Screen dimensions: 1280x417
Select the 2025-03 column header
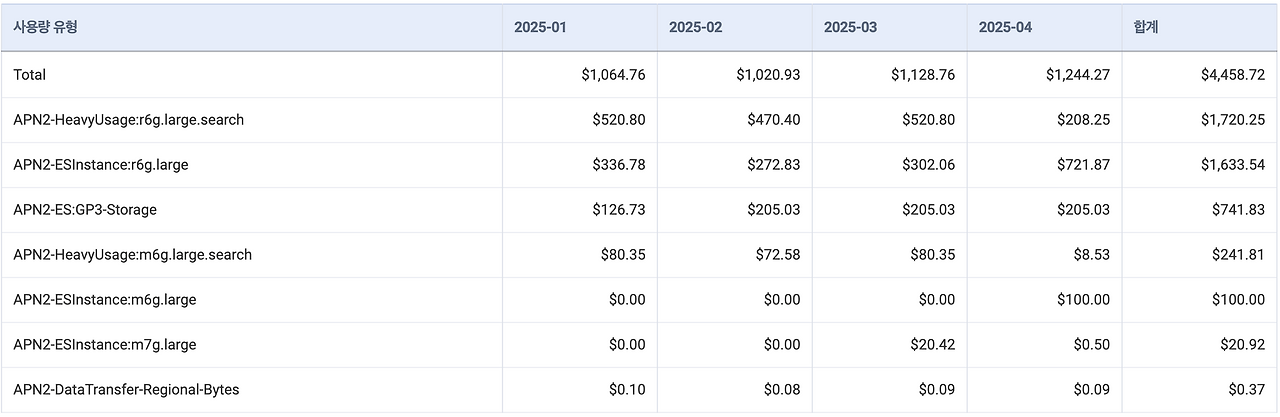click(850, 27)
